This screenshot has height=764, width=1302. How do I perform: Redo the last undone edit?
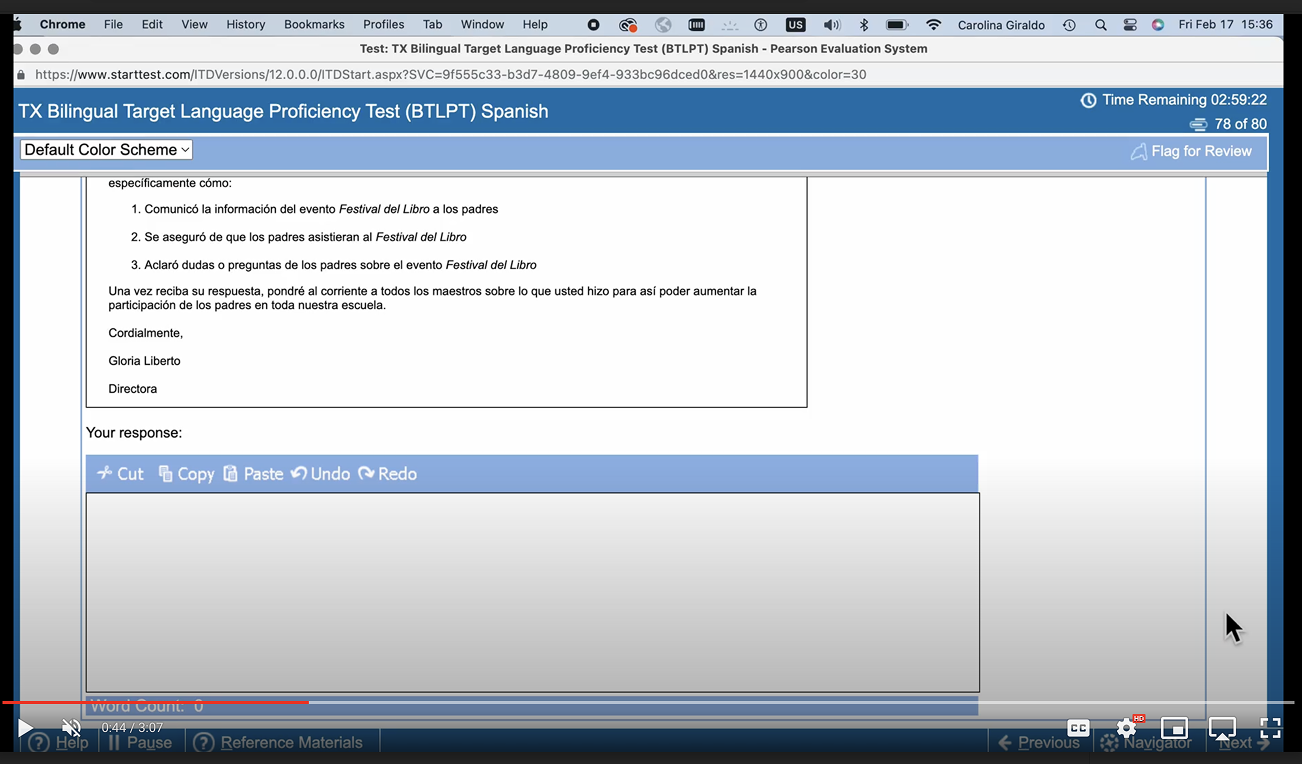[x=387, y=474]
